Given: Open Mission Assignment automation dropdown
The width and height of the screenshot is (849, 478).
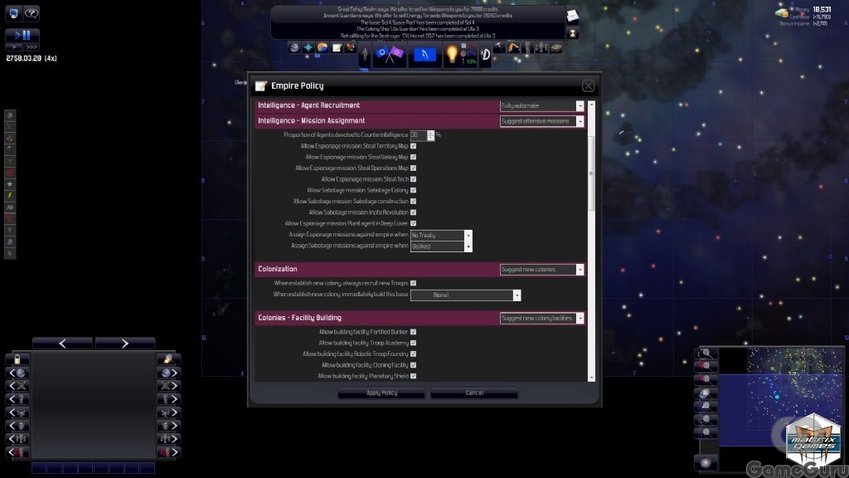Looking at the screenshot, I should 542,121.
